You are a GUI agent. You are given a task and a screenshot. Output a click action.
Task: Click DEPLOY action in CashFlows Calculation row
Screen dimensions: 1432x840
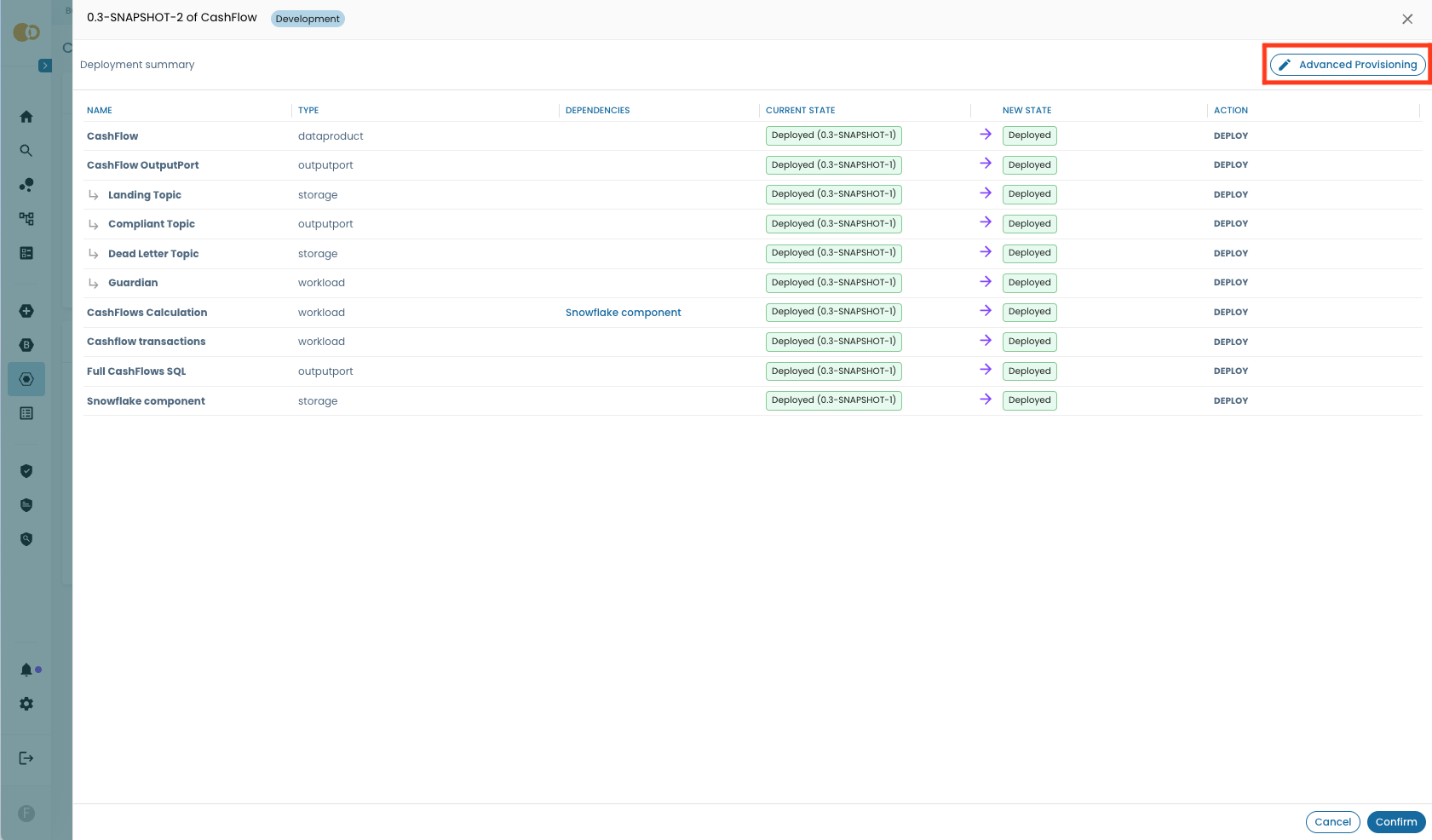(1231, 313)
